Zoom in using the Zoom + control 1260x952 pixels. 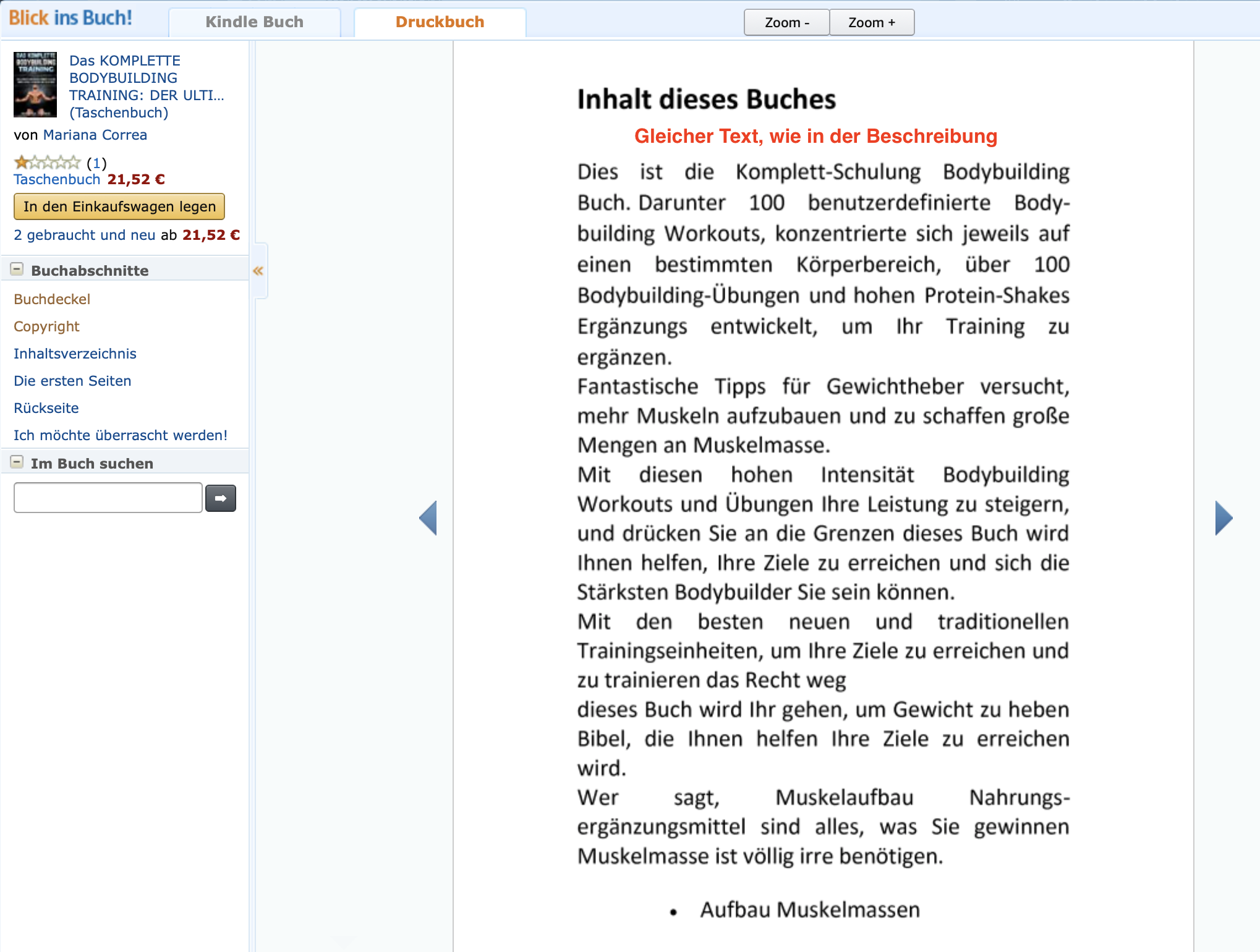coord(871,22)
